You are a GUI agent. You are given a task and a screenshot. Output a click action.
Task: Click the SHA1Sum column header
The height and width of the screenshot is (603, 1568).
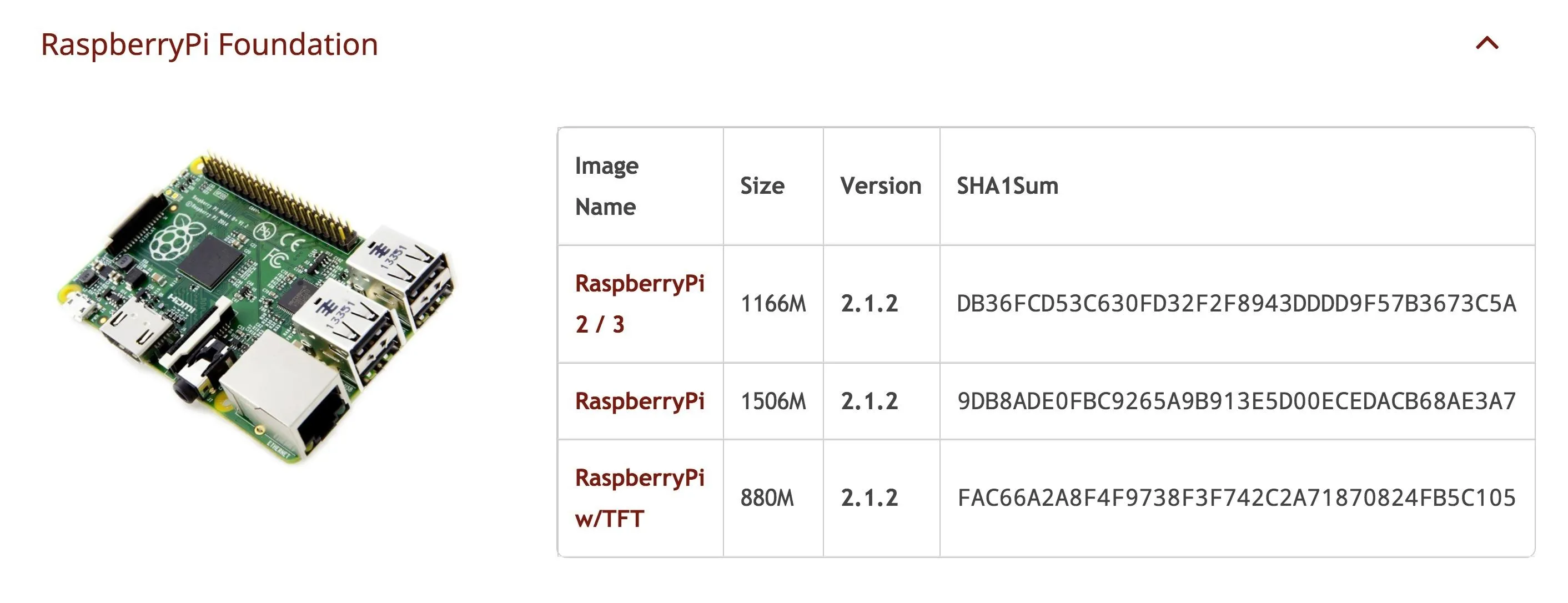click(x=1007, y=185)
